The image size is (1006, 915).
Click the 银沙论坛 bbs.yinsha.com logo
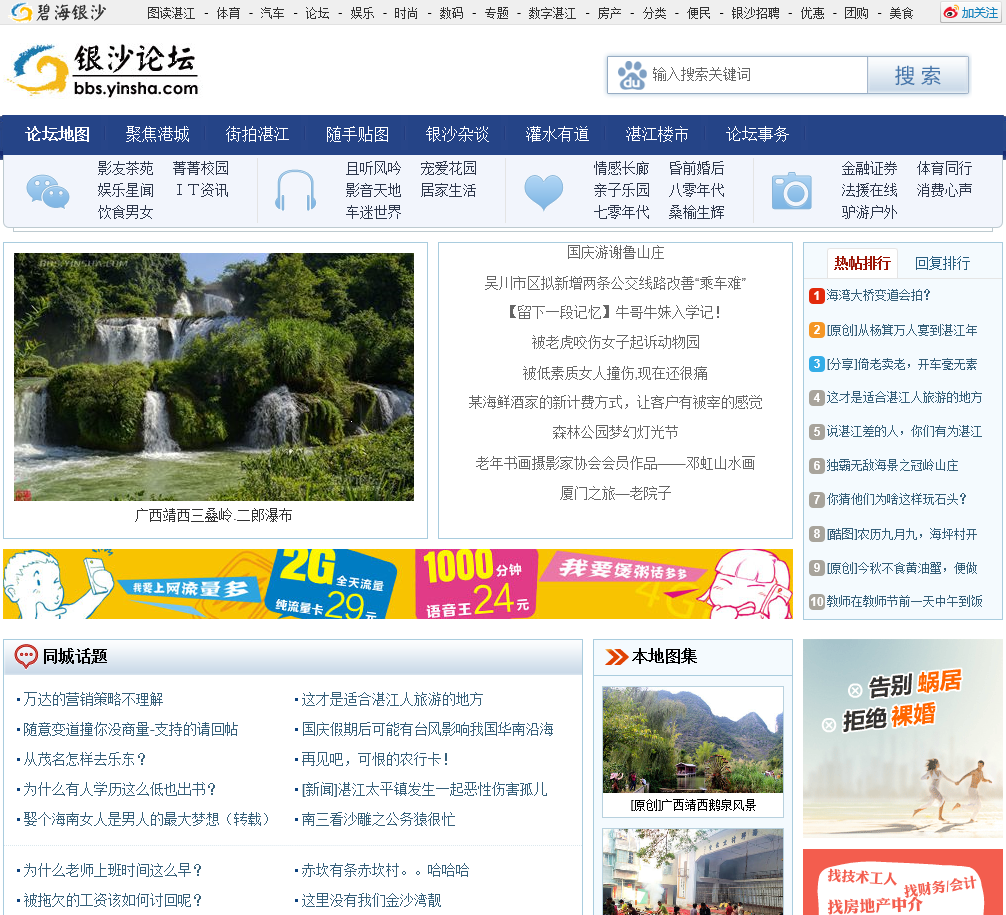(x=105, y=71)
